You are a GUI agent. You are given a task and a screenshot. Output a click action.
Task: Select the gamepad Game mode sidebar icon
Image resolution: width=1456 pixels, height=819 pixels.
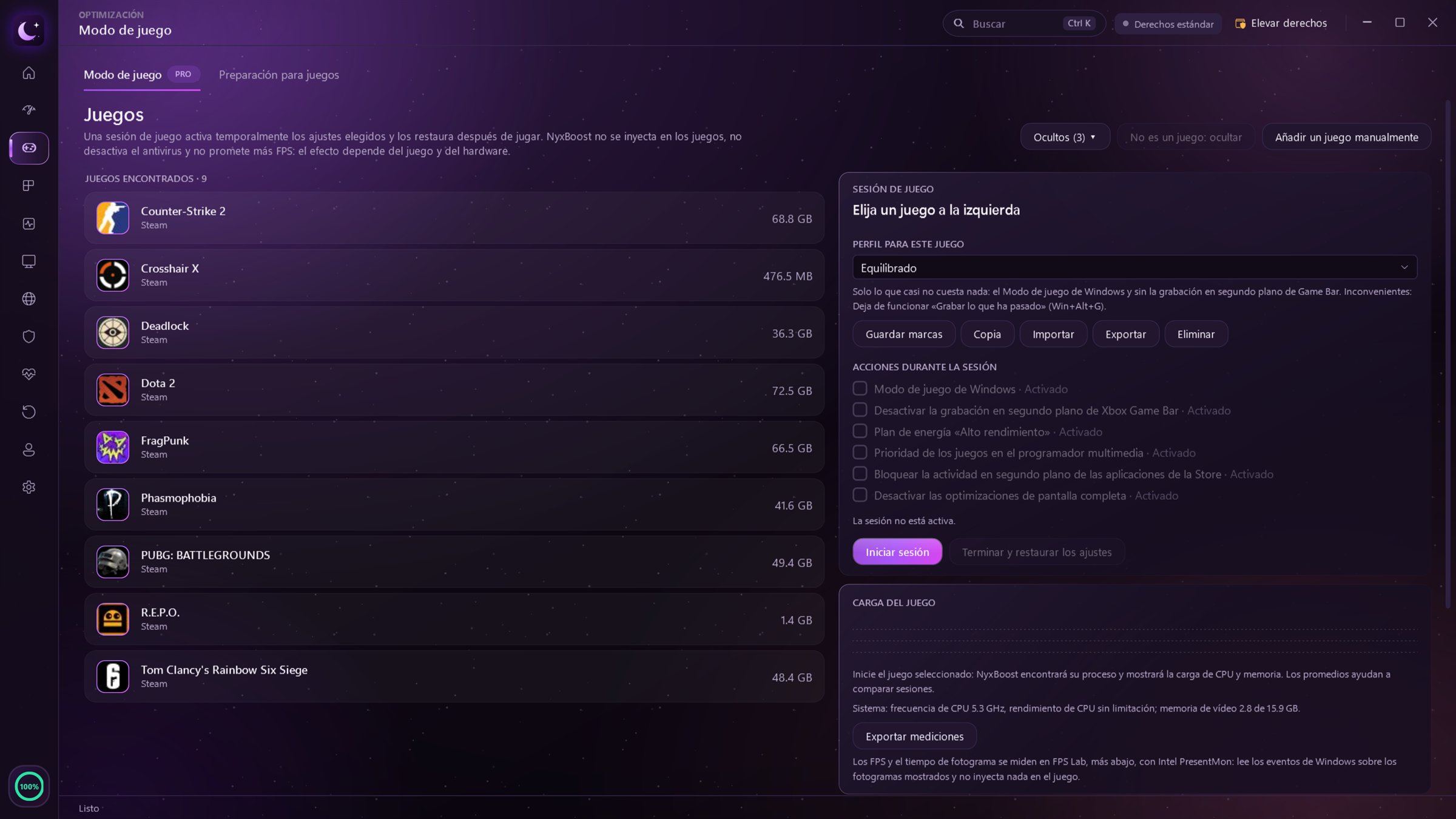[x=29, y=148]
